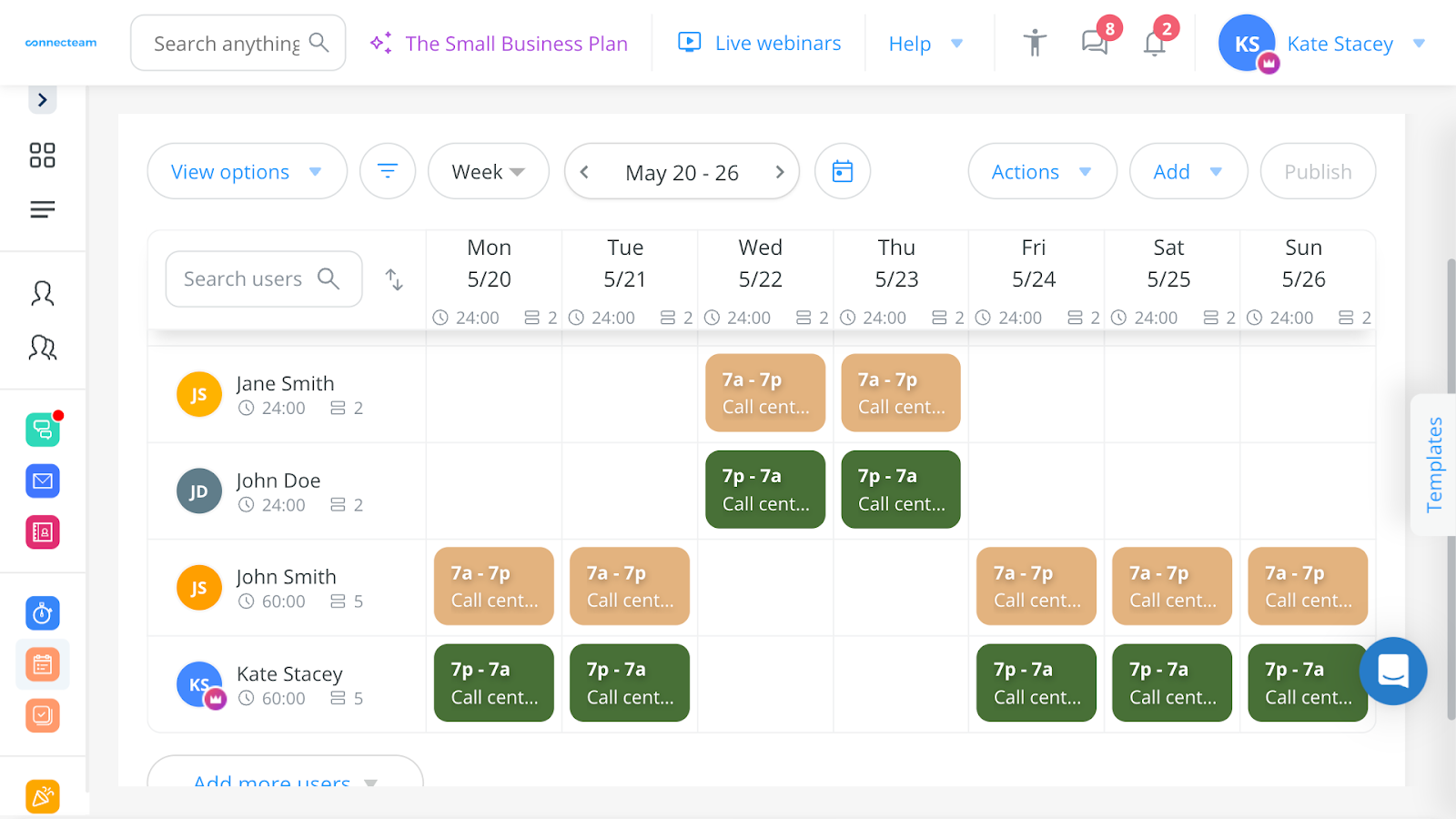The image size is (1456, 819).
Task: Open notifications bell showing 2 alerts
Action: tap(1153, 42)
